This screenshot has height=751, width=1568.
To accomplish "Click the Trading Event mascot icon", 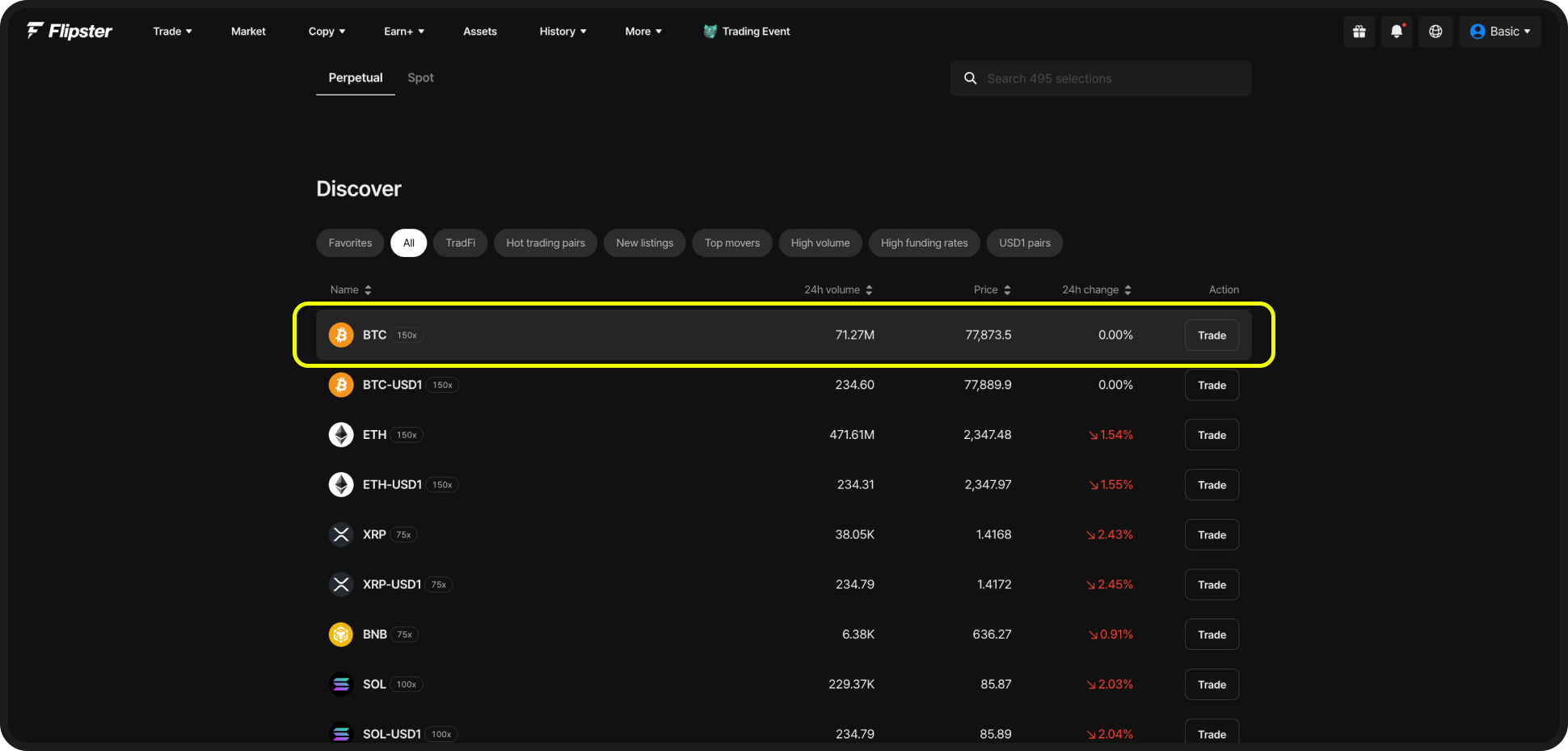I will (x=710, y=32).
